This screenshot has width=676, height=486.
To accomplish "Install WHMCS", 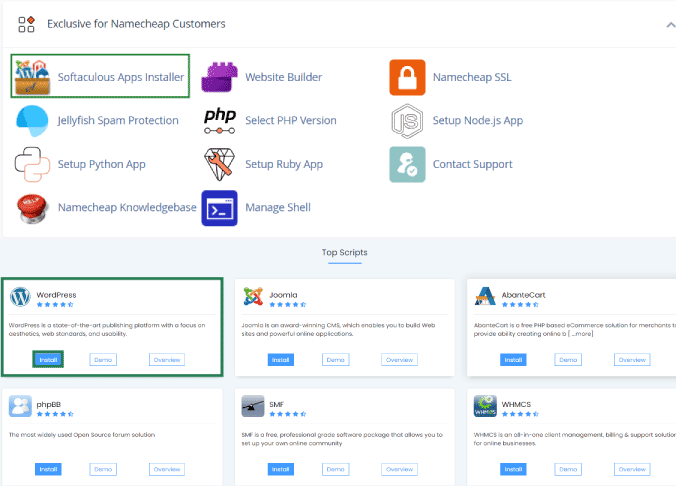I will point(513,469).
